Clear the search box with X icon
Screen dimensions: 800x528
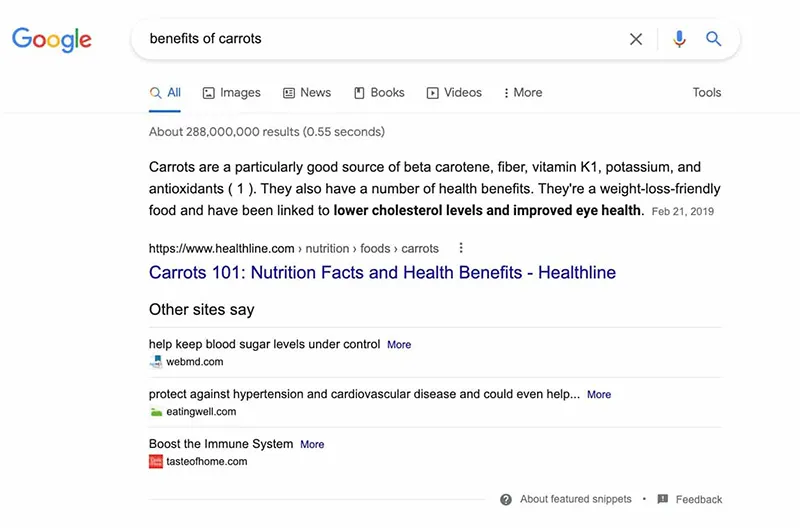tap(636, 39)
